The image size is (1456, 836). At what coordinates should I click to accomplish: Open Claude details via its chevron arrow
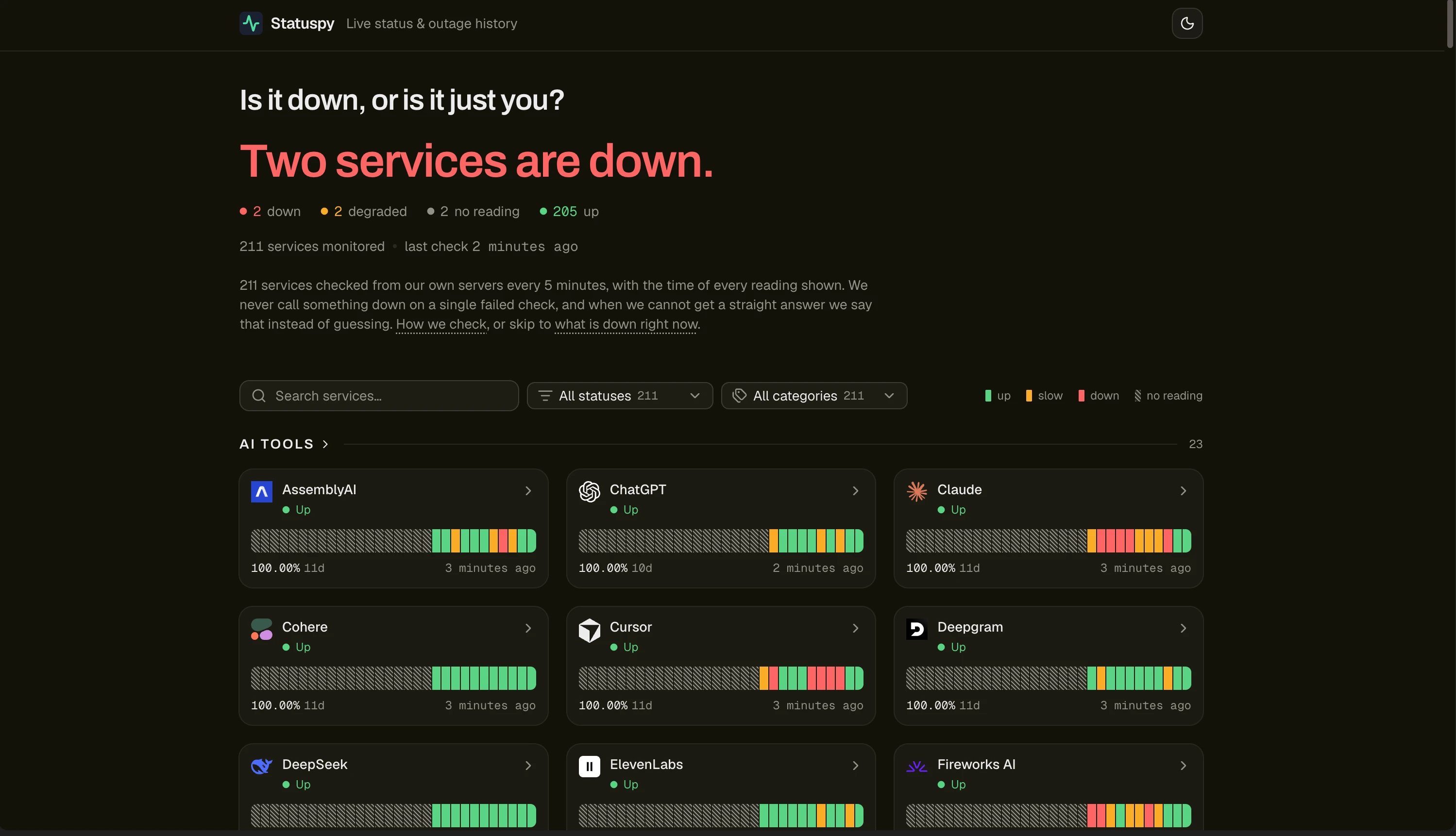[1183, 491]
